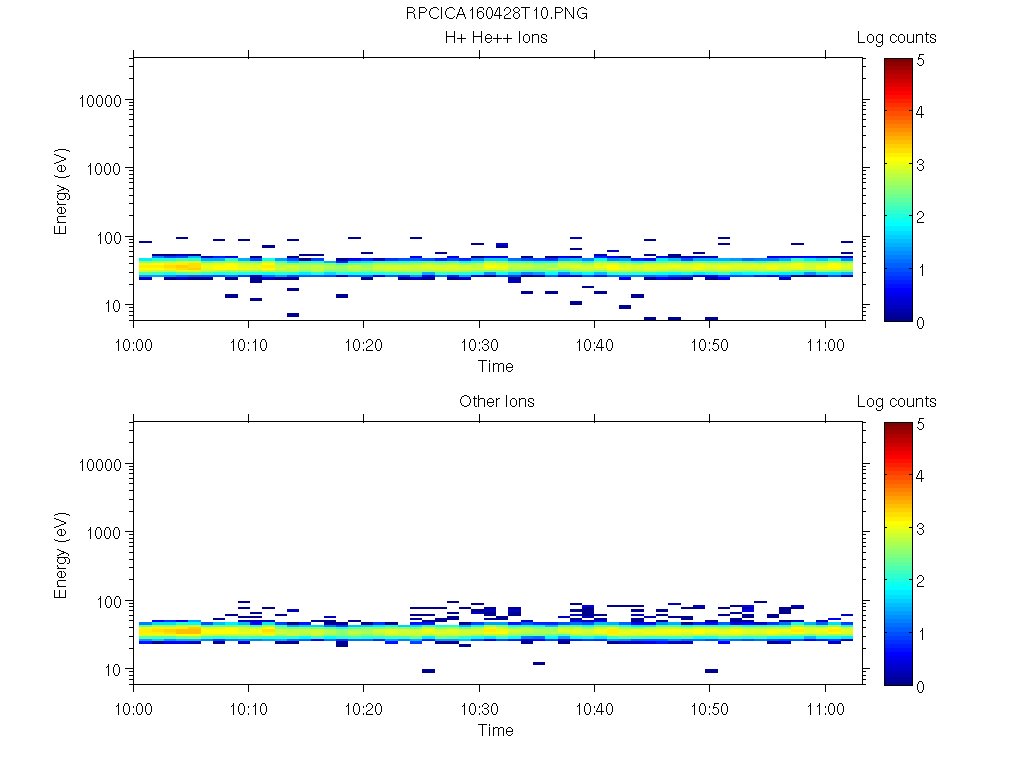Select the 'Other Ions' plot title
This screenshot has width=1024, height=768.
pos(497,401)
